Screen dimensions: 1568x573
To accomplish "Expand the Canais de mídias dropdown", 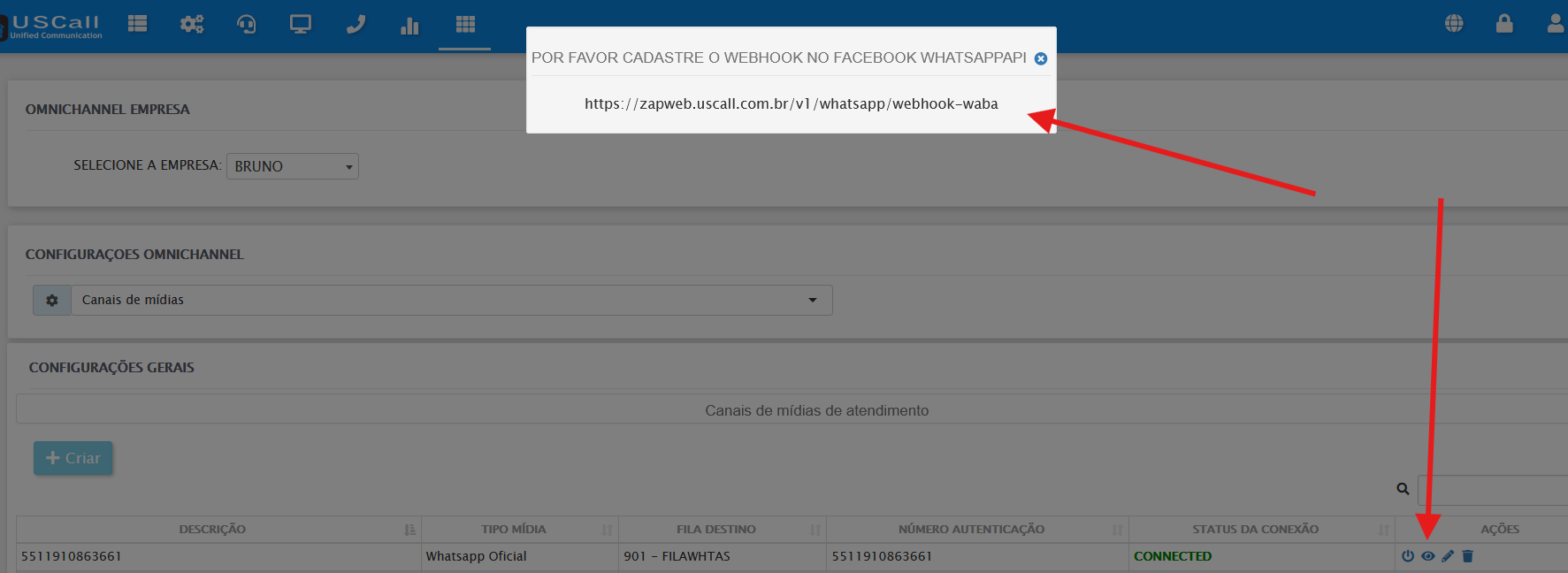I will pos(452,300).
